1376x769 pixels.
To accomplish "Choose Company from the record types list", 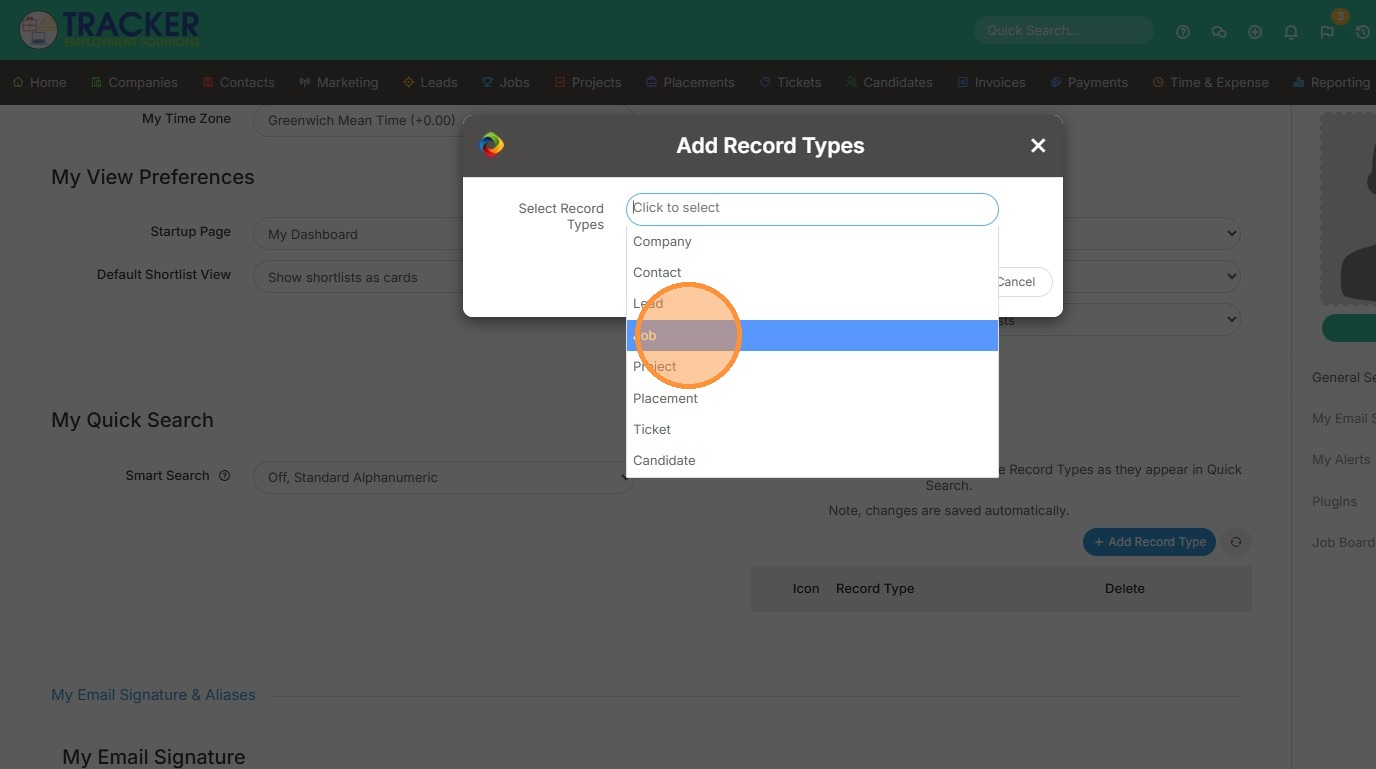I will (812, 241).
